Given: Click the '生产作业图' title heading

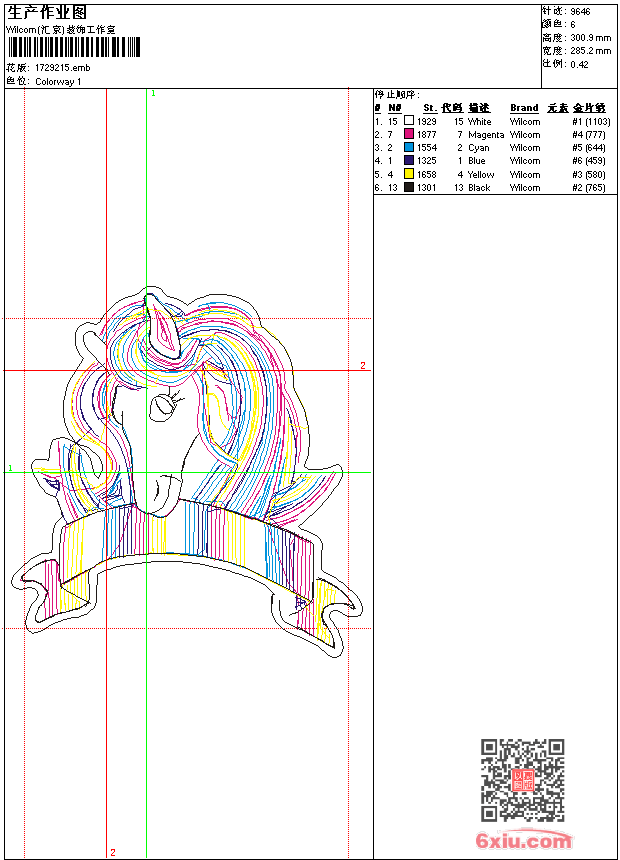Looking at the screenshot, I should (x=47, y=13).
